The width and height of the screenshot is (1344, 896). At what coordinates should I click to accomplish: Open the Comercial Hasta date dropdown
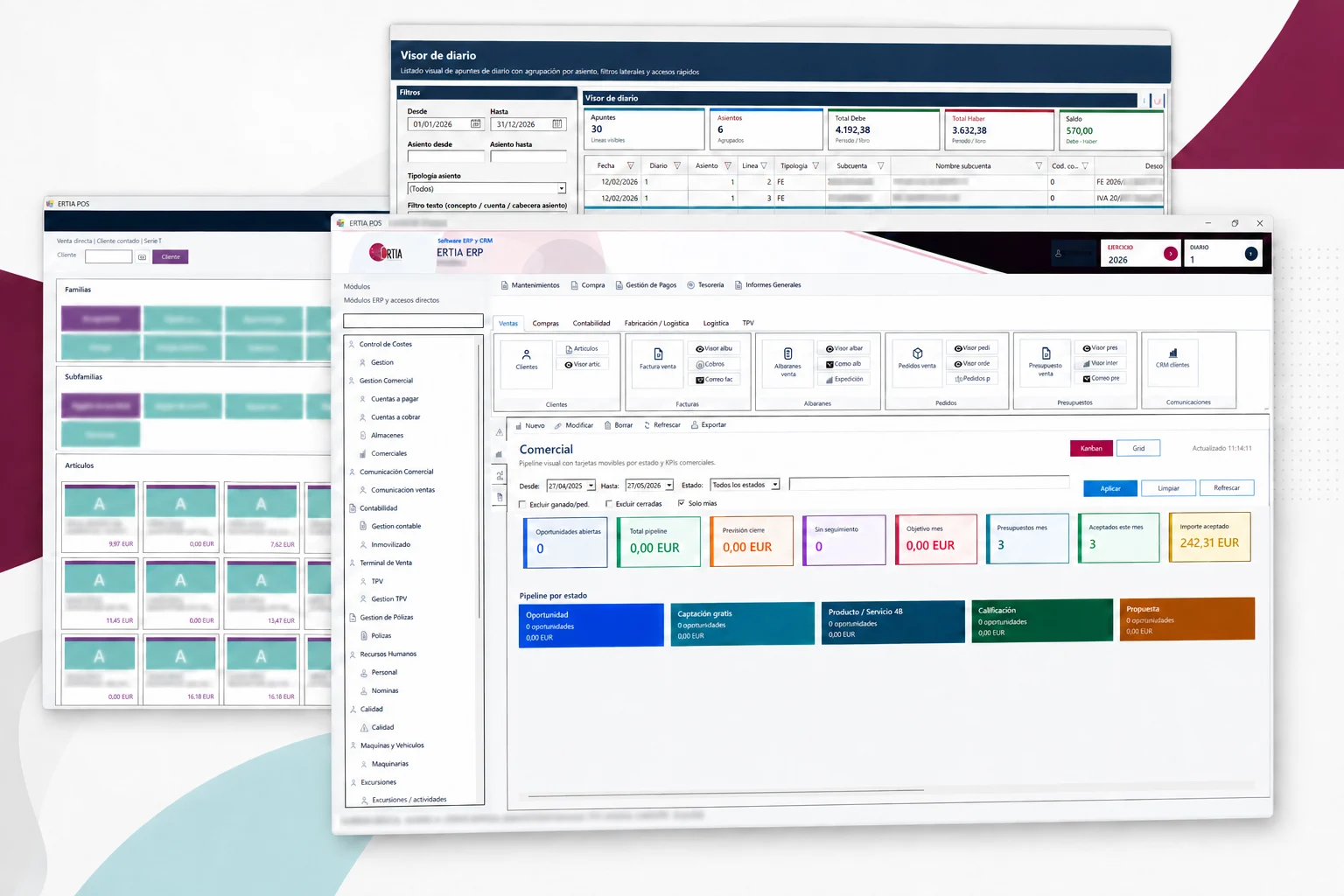[x=669, y=486]
